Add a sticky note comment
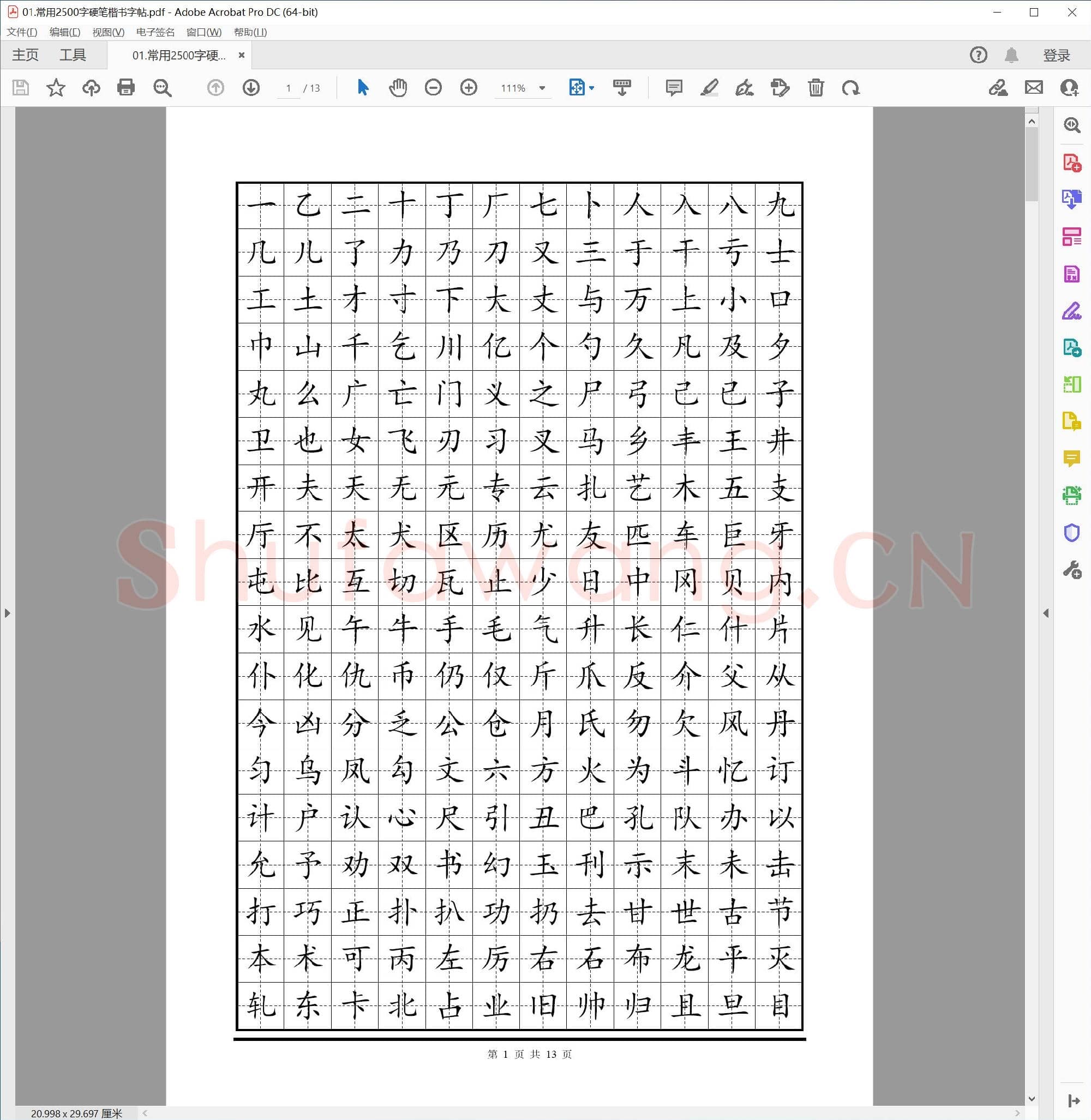This screenshot has width=1091, height=1120. coord(673,88)
